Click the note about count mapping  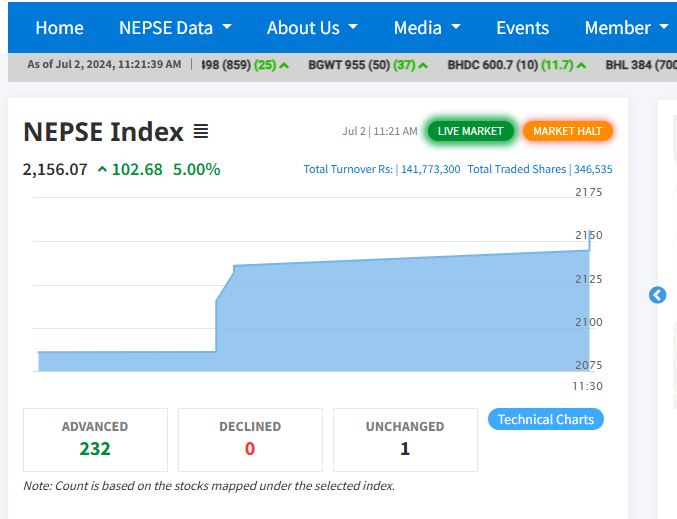pos(209,486)
